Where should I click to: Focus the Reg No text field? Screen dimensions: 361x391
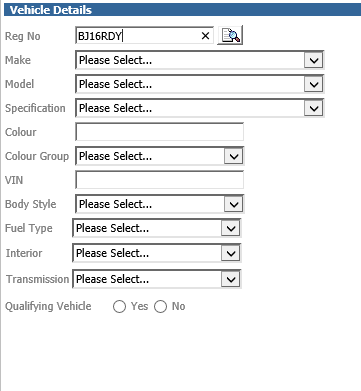tap(144, 36)
